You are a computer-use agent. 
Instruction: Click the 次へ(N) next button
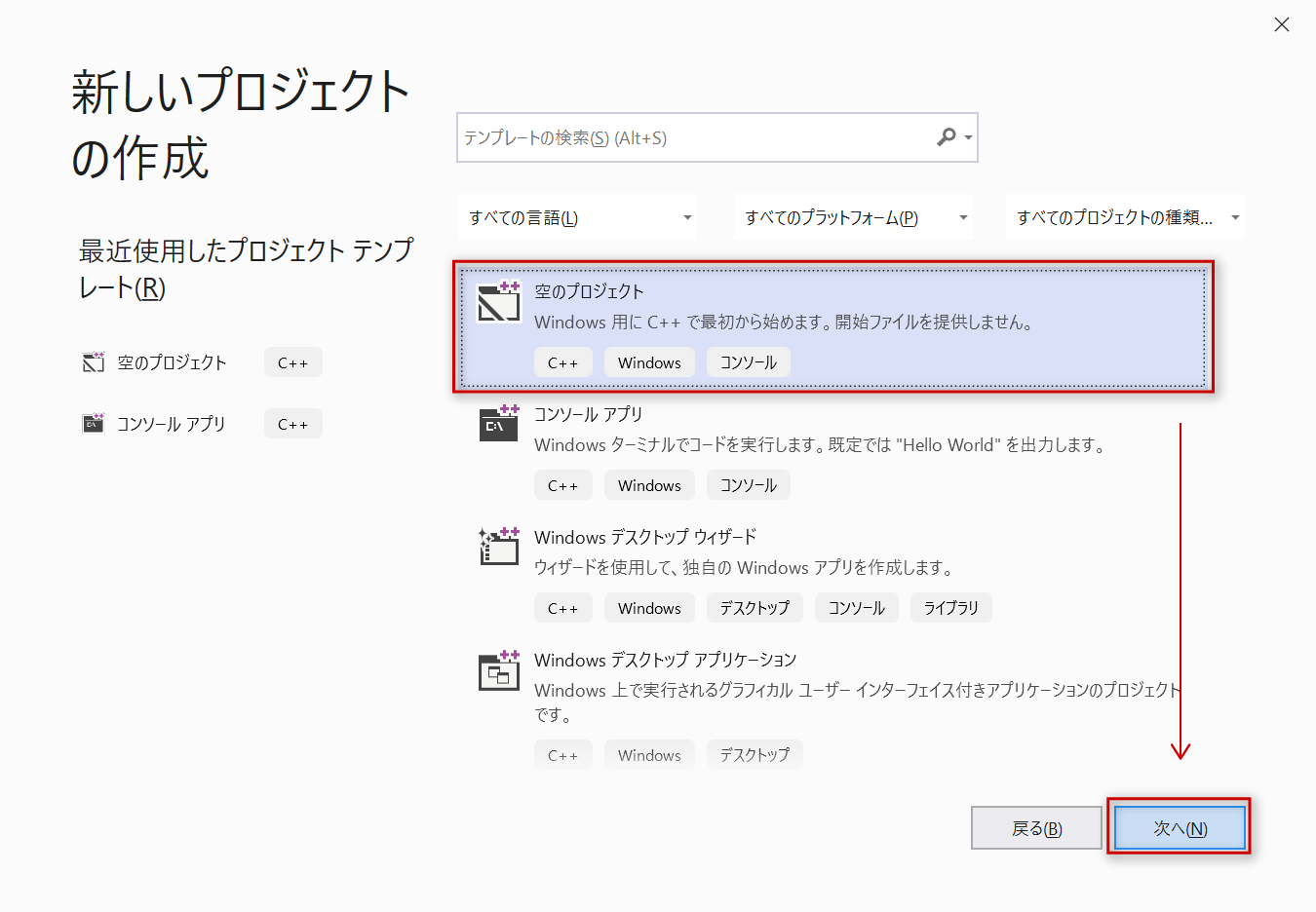1180,828
